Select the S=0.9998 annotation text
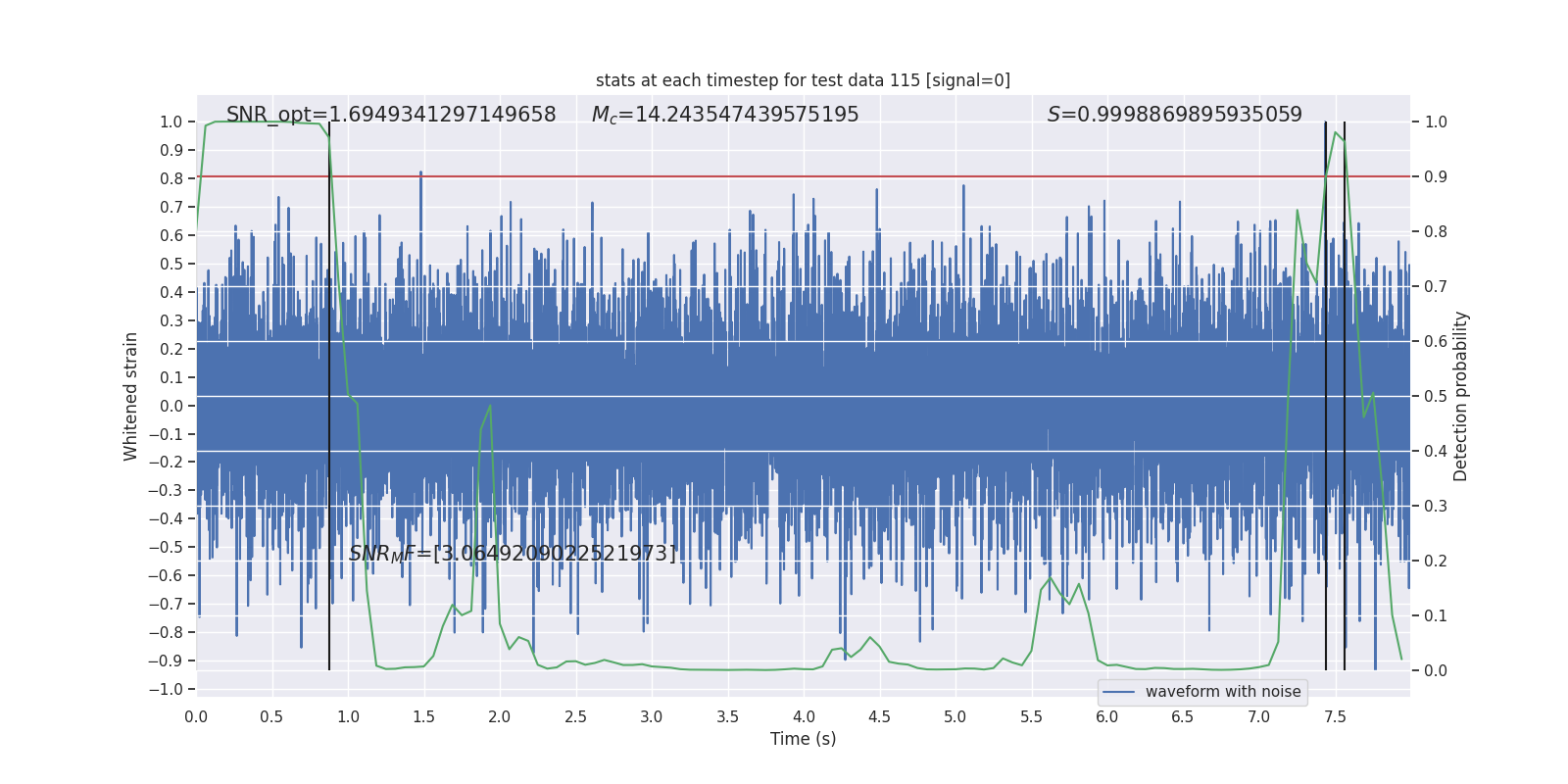 tap(1174, 115)
